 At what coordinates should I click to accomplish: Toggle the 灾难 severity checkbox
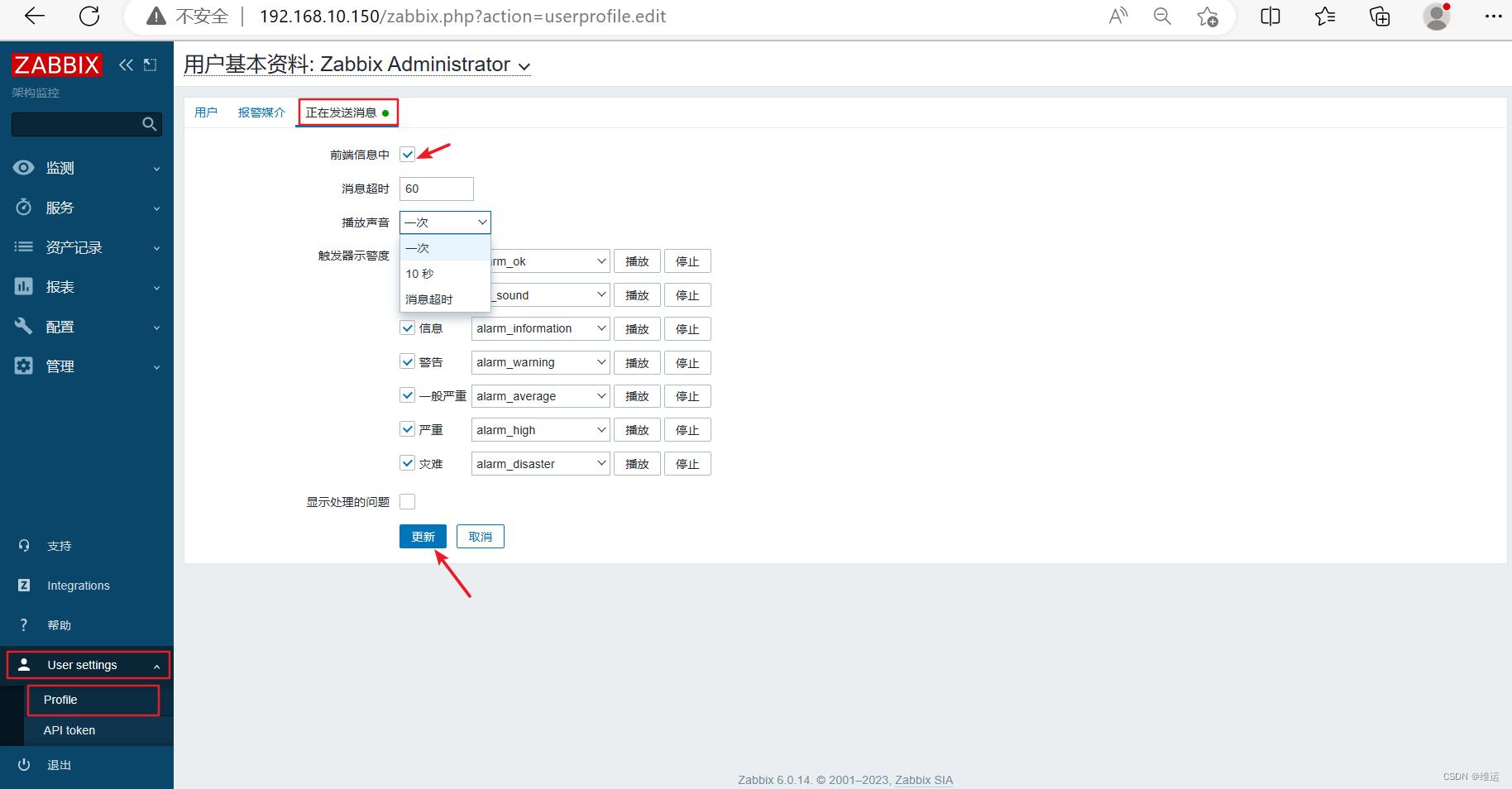[x=407, y=463]
